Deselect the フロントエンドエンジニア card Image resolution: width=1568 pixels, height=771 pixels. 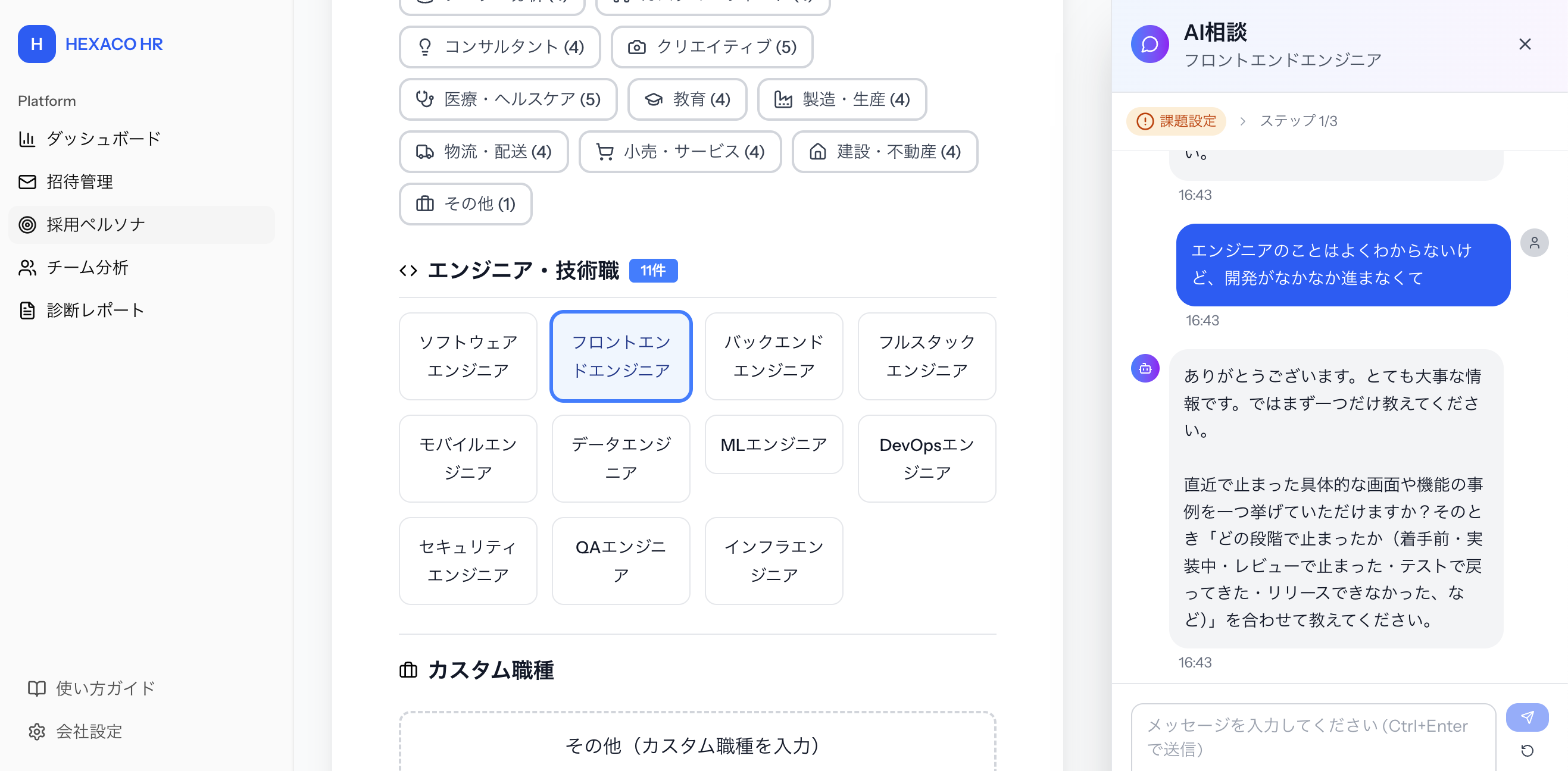click(x=621, y=356)
